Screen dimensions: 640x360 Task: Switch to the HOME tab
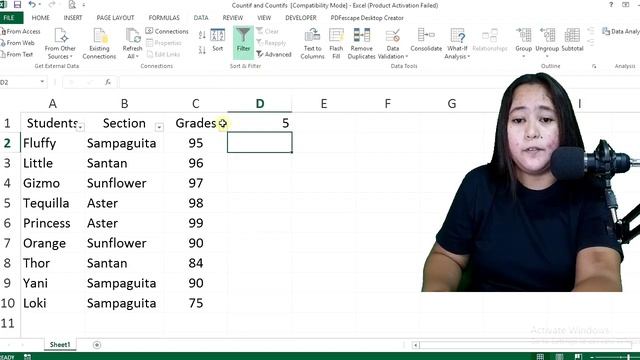[40, 18]
